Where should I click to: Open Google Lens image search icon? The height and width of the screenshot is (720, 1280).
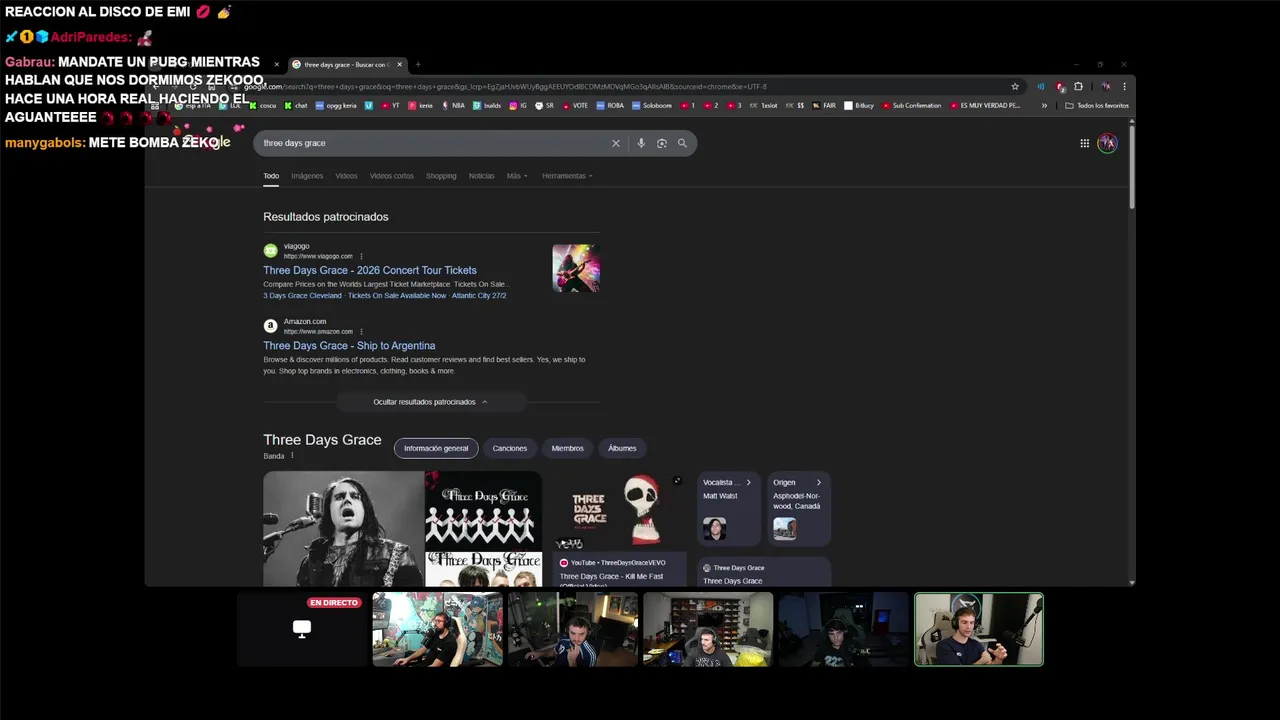pos(662,143)
